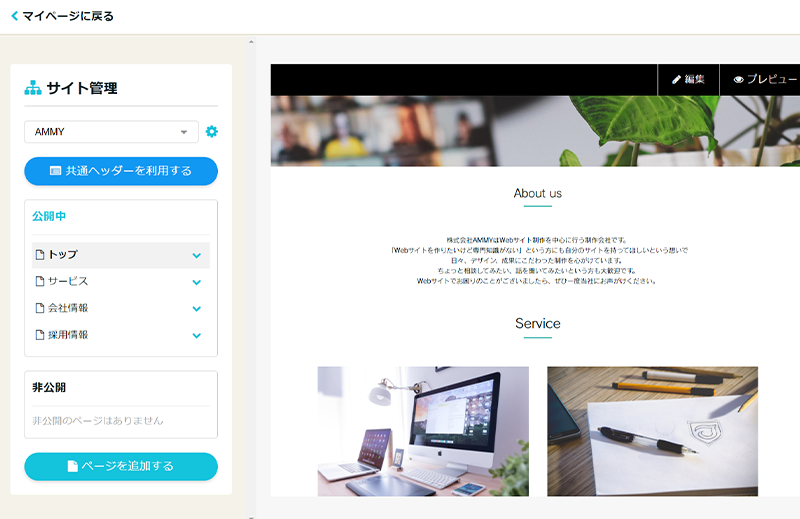Image resolution: width=800 pixels, height=519 pixels.
Task: Expand the サービス page chevron
Action: 197,282
